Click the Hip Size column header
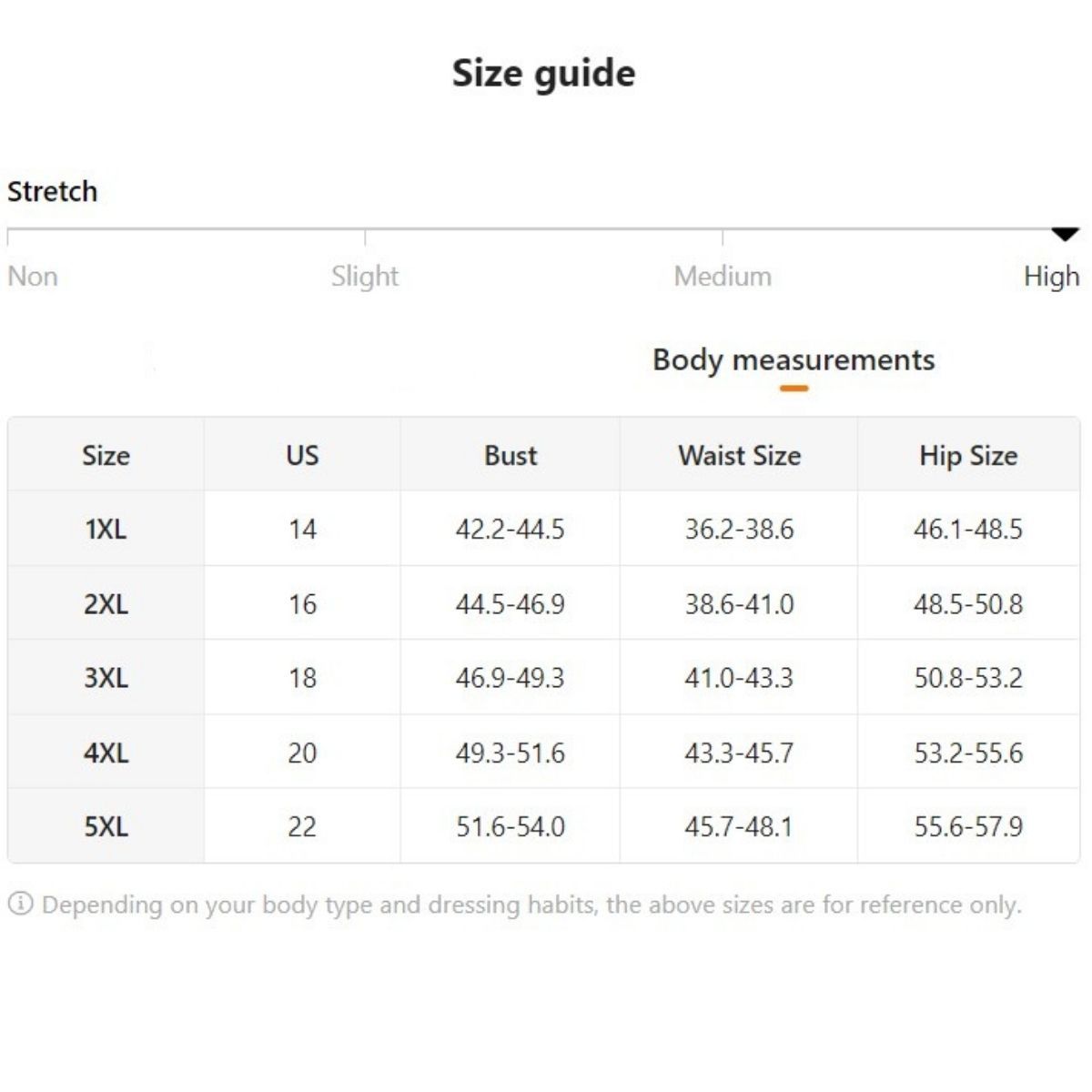The width and height of the screenshot is (1092, 1092). pyautogui.click(x=968, y=455)
